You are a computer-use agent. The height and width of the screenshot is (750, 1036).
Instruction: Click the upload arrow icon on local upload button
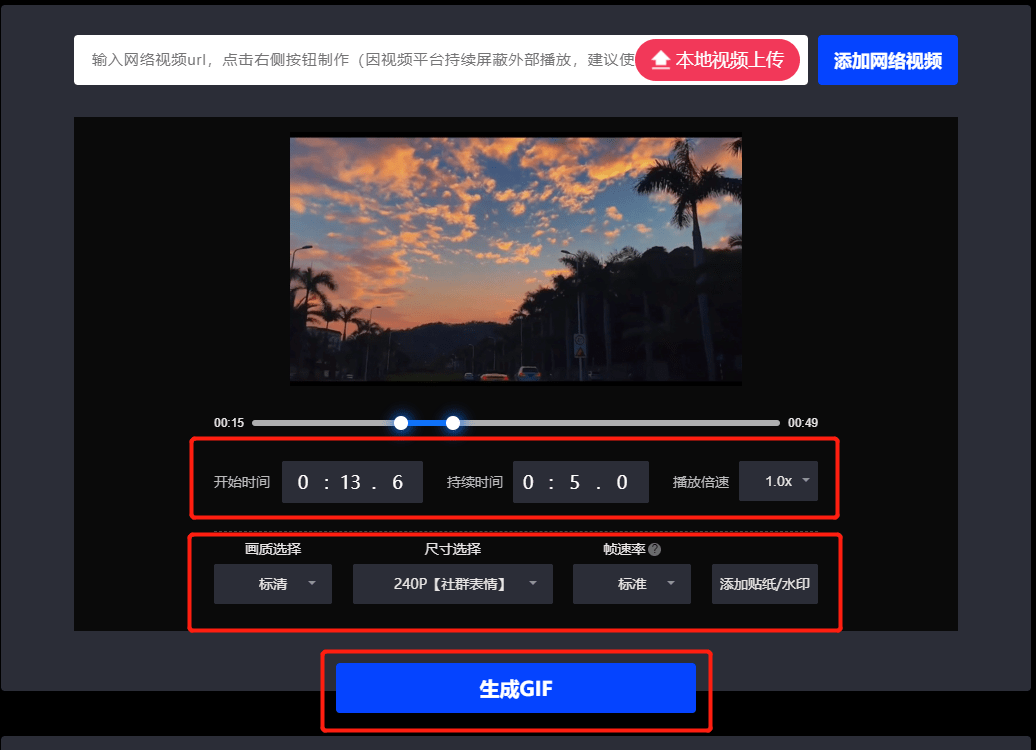point(661,60)
